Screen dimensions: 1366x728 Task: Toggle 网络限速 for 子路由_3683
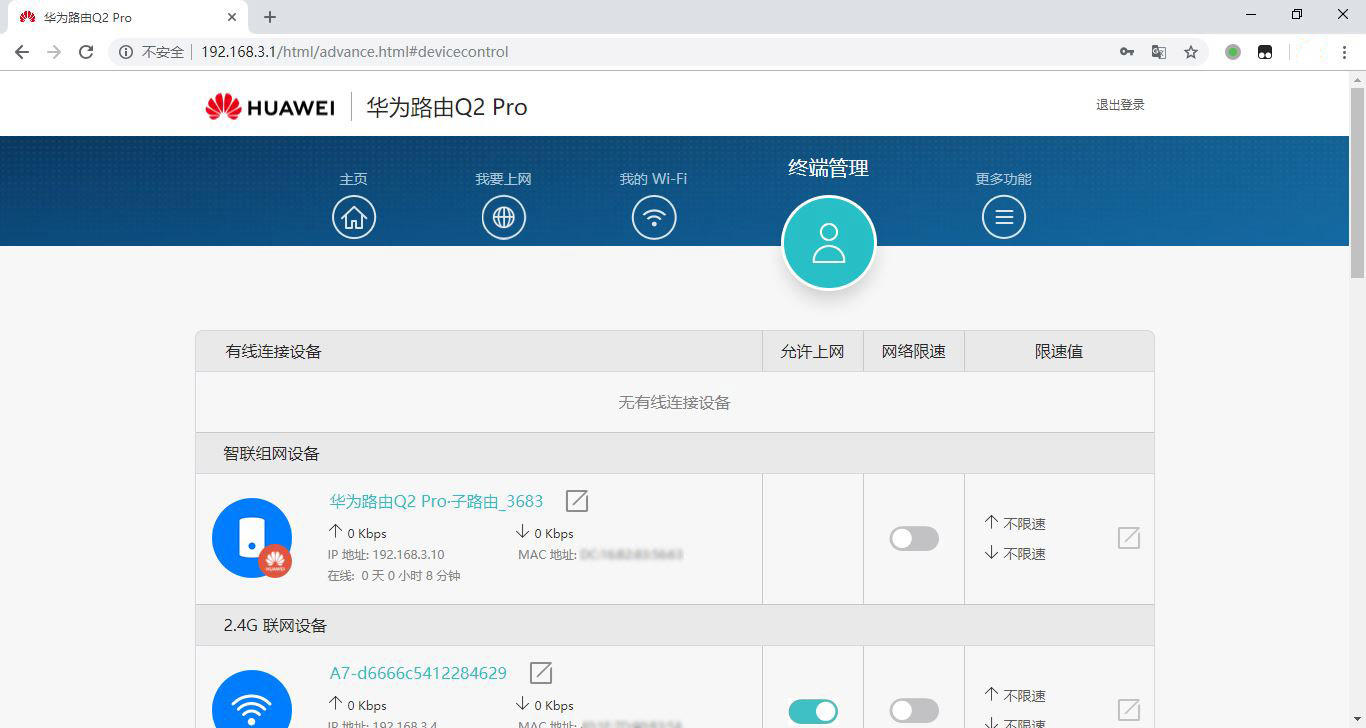[914, 539]
